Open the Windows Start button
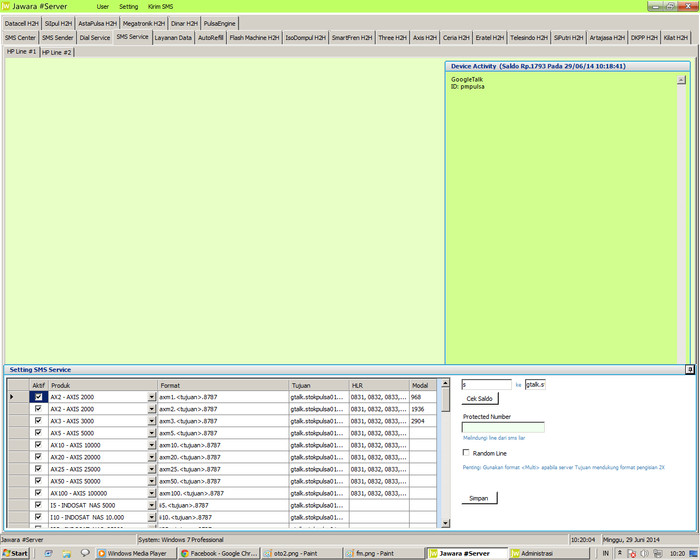This screenshot has width=700, height=560. [x=15, y=553]
